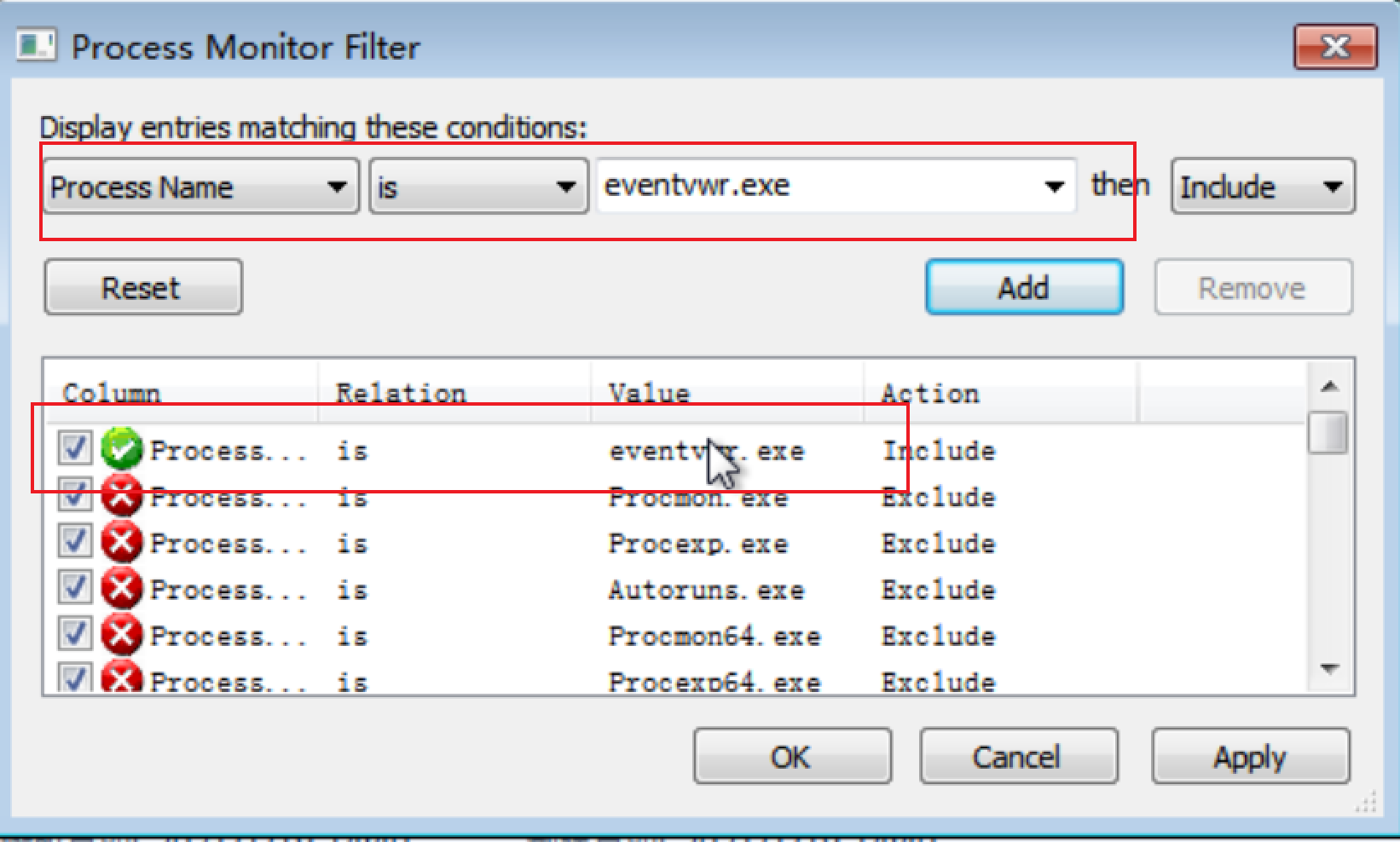Click the red exclude icon for Procexp64.exe

pyautogui.click(x=121, y=678)
